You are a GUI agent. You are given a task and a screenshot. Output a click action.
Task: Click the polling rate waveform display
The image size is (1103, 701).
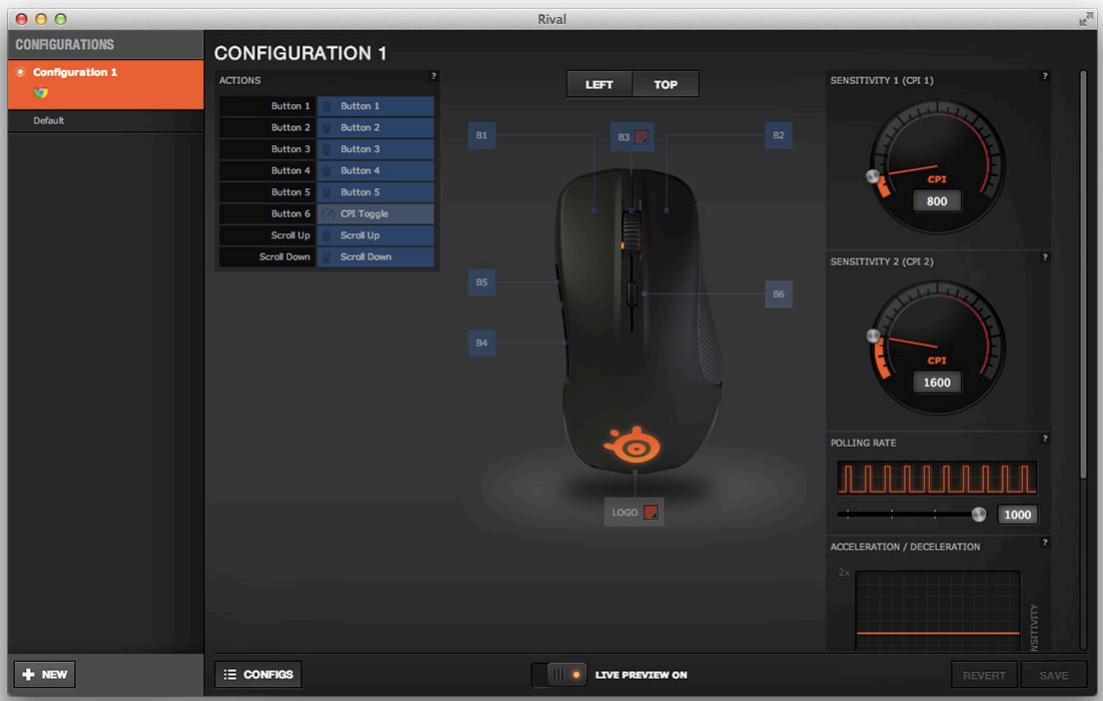click(937, 478)
